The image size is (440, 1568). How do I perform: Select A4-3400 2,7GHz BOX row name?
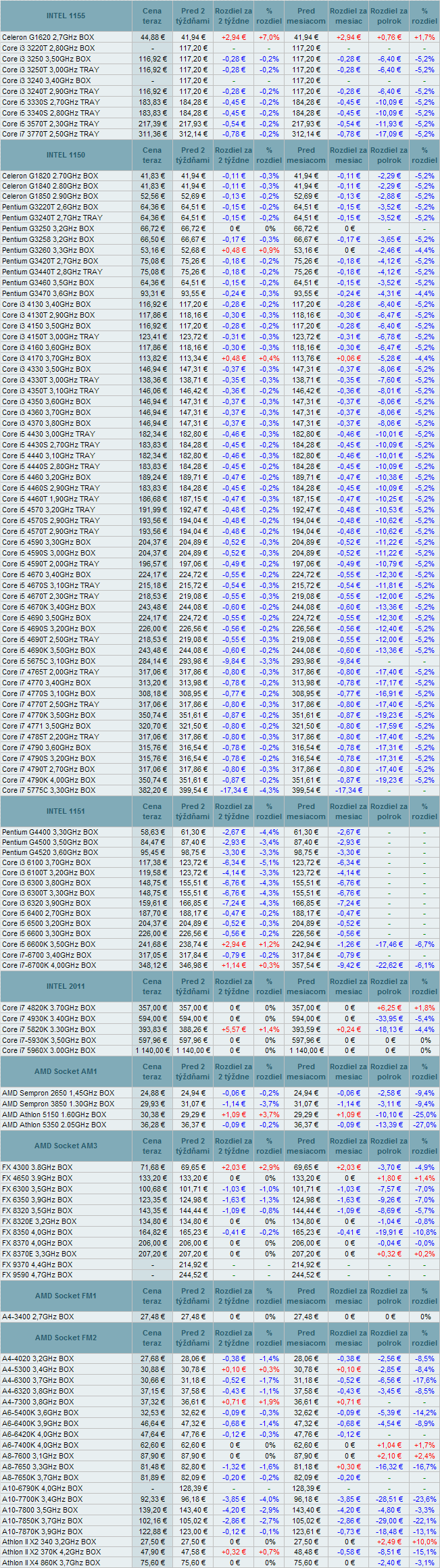[38, 1317]
